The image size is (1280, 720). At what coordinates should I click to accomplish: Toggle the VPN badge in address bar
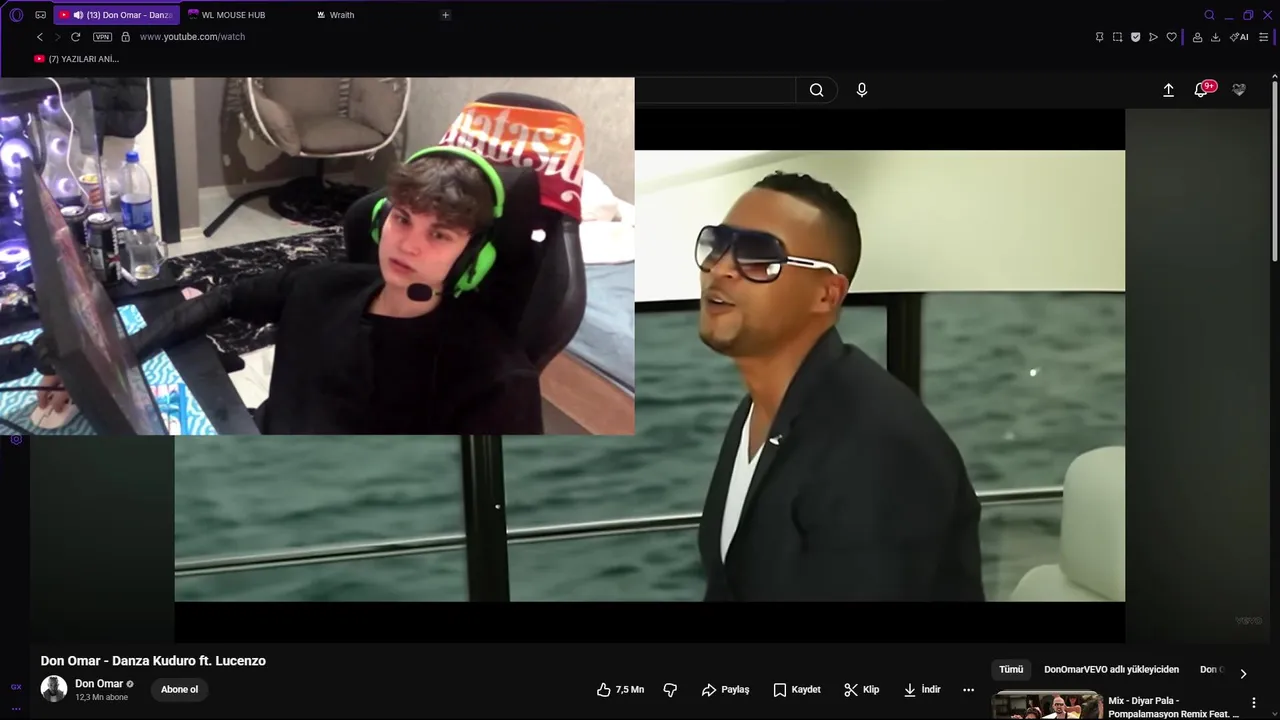102,37
